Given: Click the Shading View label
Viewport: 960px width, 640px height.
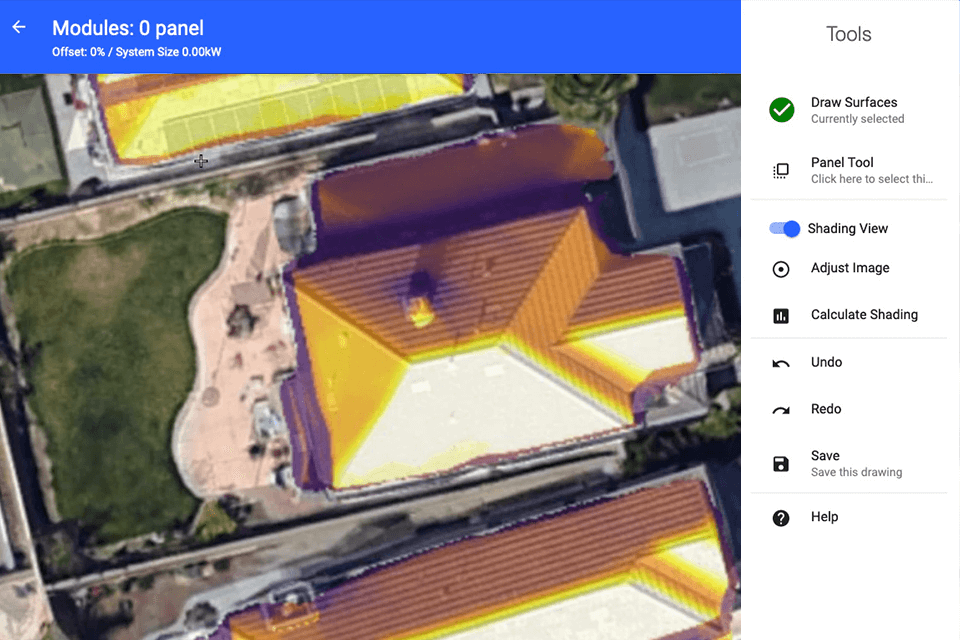Looking at the screenshot, I should [x=847, y=228].
